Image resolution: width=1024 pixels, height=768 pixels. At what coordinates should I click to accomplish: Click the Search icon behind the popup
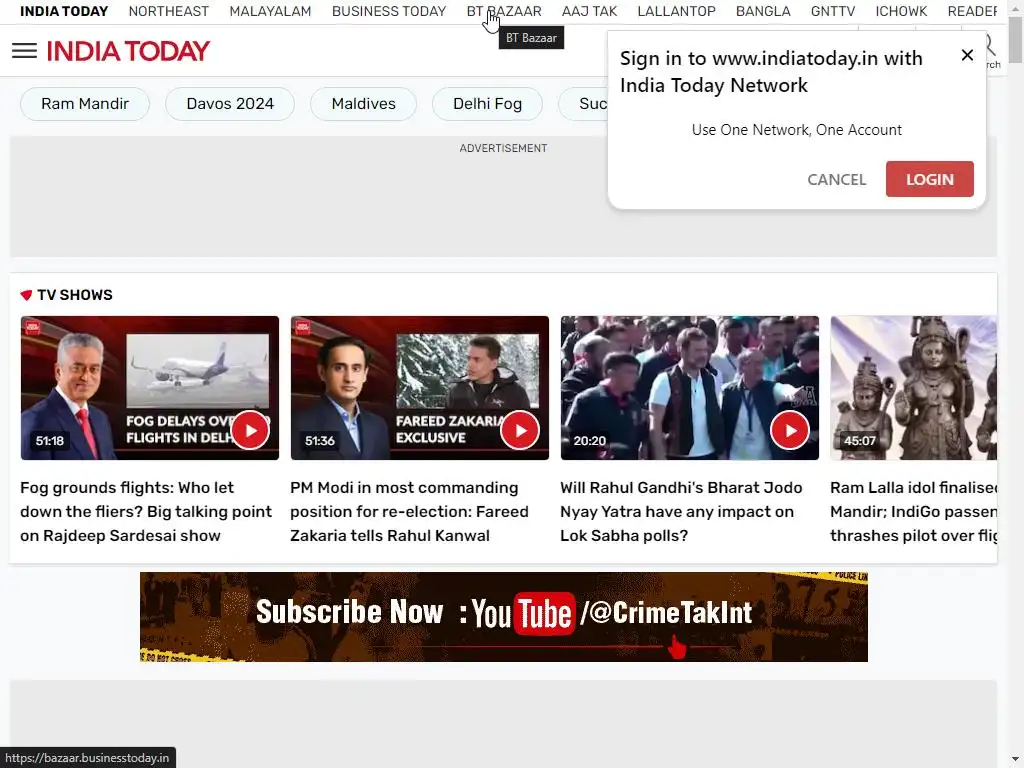pyautogui.click(x=991, y=49)
